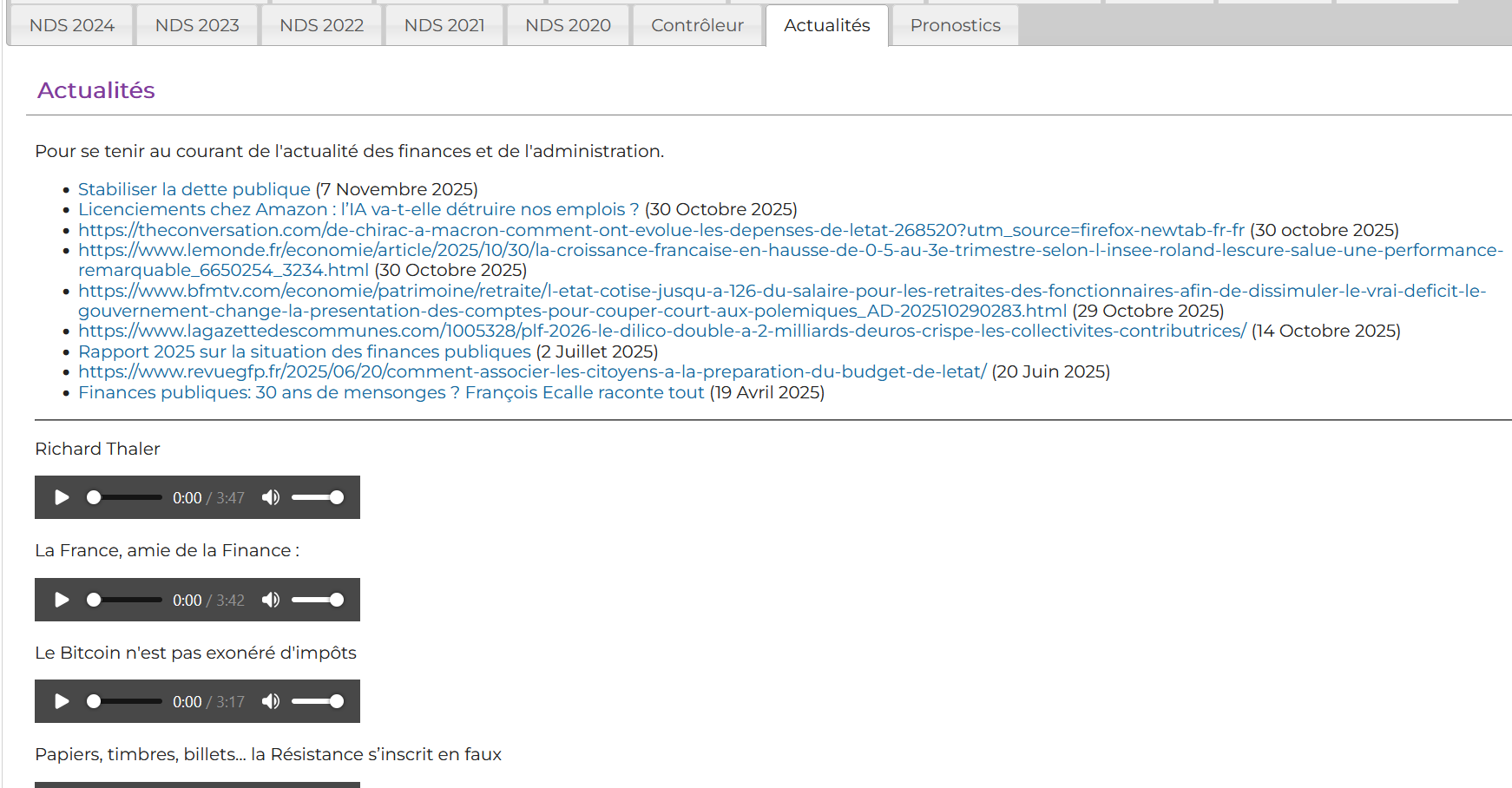Play the La France, amie de la Finance audio
The height and width of the screenshot is (788, 1512).
62,600
